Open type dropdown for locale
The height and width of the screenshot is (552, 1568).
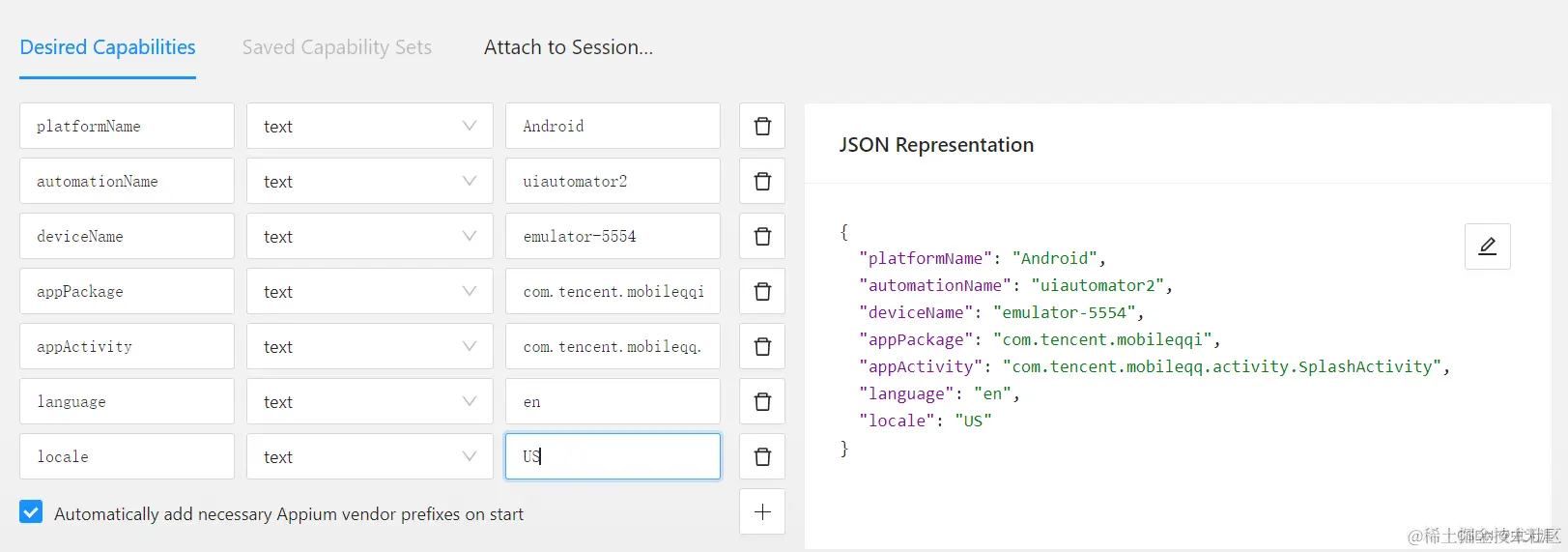tap(370, 456)
